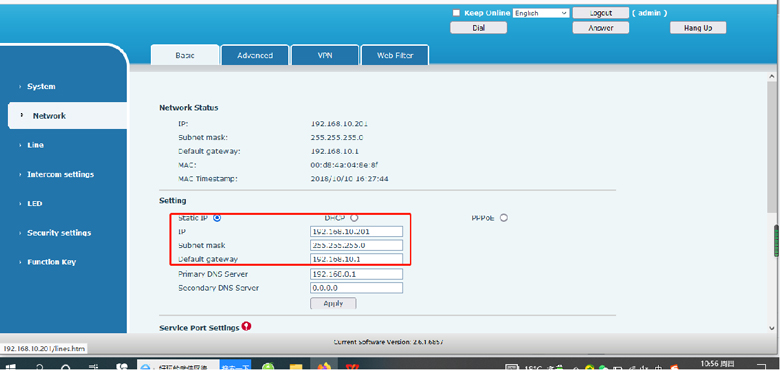Expand the Intercom settings sidebar item
780x370 pixels.
click(60, 175)
